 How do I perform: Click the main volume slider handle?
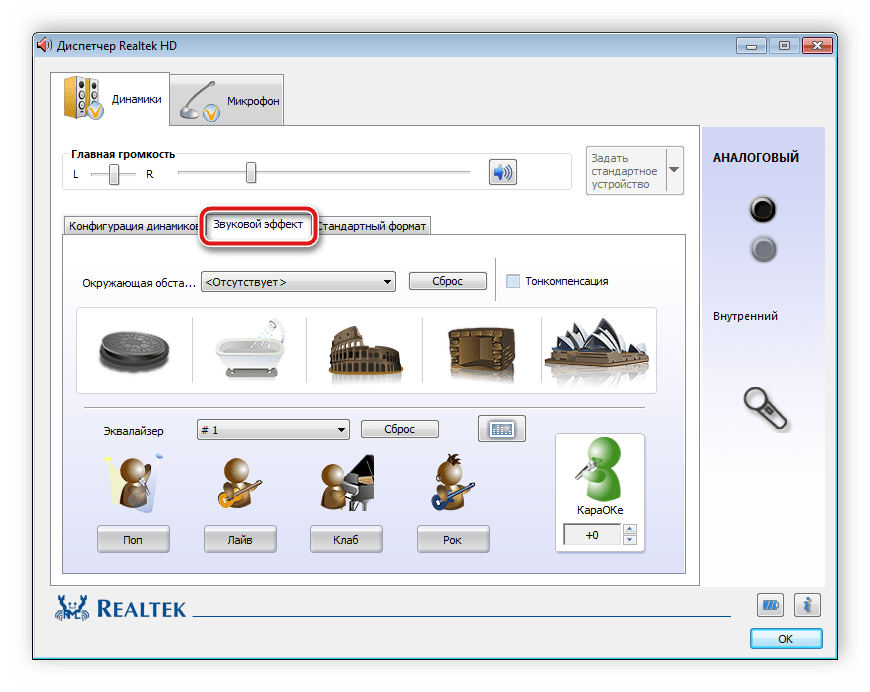pyautogui.click(x=251, y=174)
